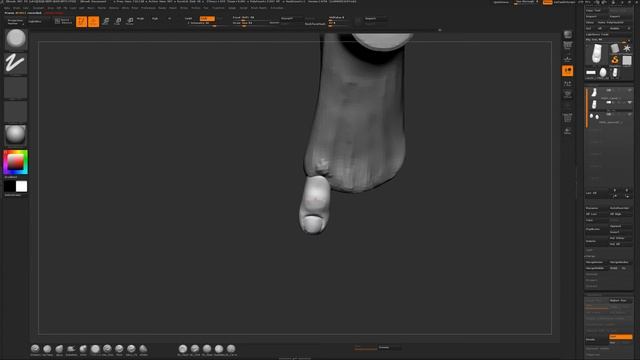Pick the last brush in the left bottom brush group
This screenshot has width=640, height=360.
143,349
